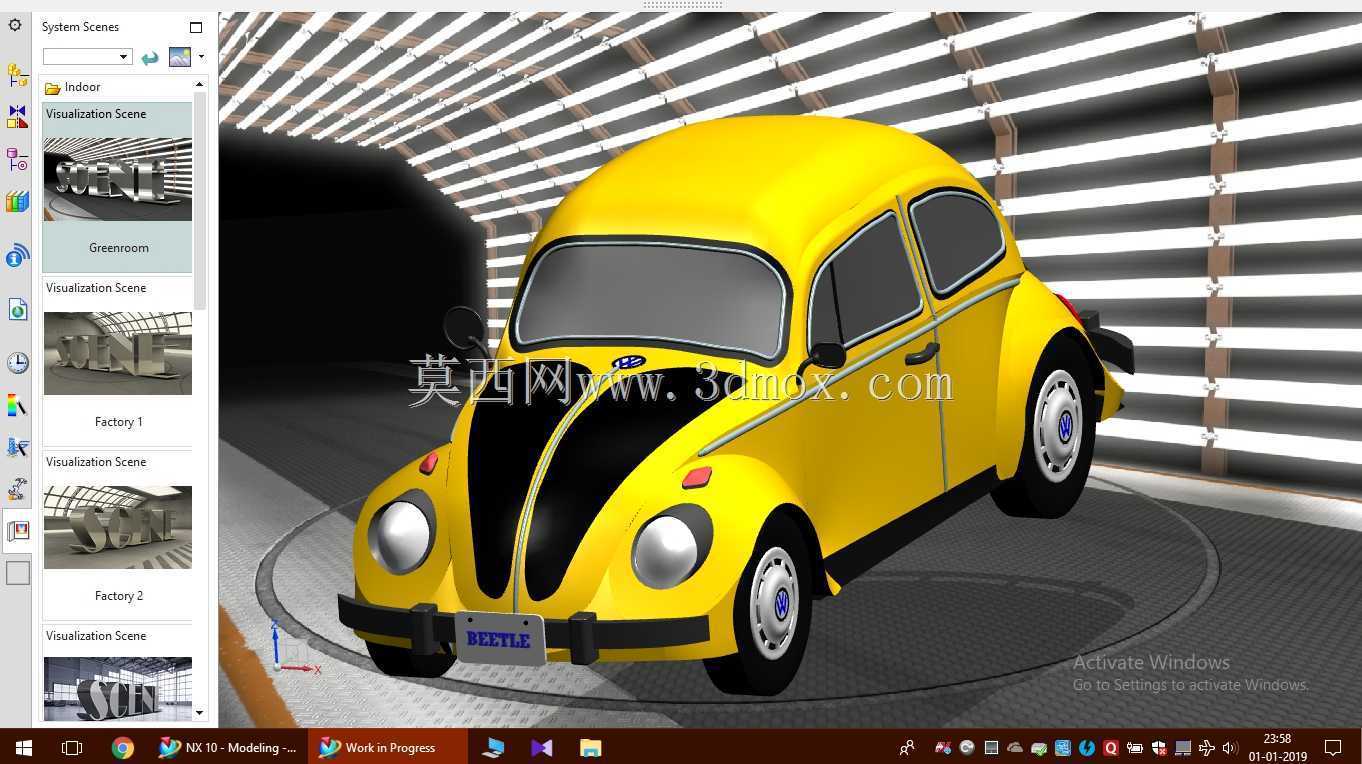
Task: Open Windows Task View
Action: (72, 747)
